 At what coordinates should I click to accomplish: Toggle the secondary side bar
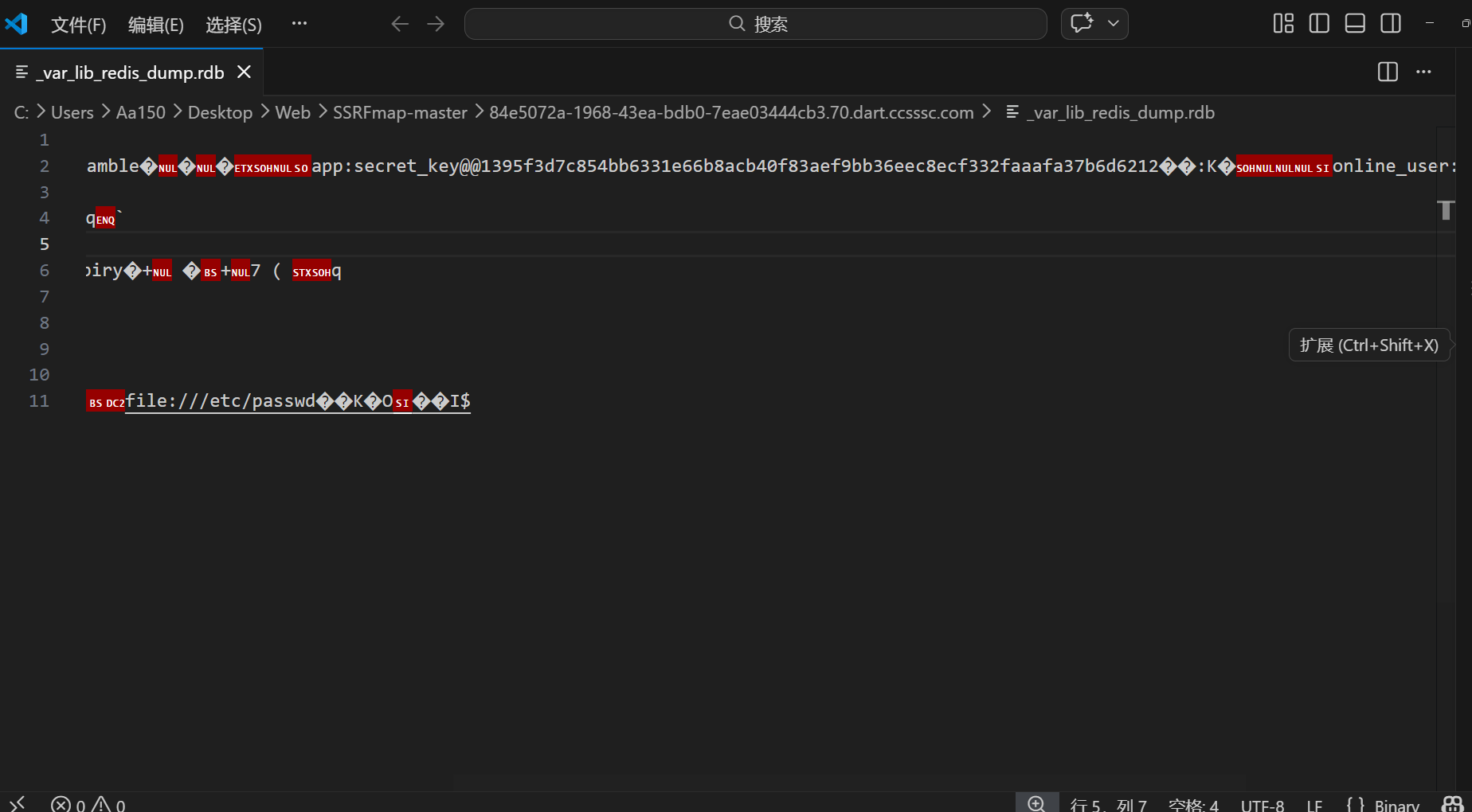1391,24
